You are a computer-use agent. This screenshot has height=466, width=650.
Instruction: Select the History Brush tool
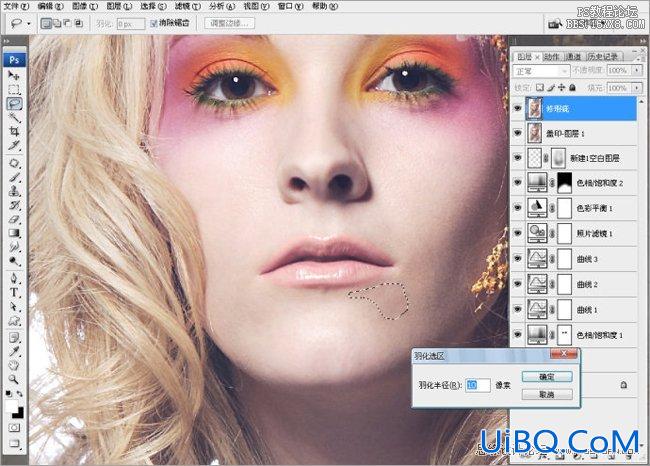pos(14,205)
